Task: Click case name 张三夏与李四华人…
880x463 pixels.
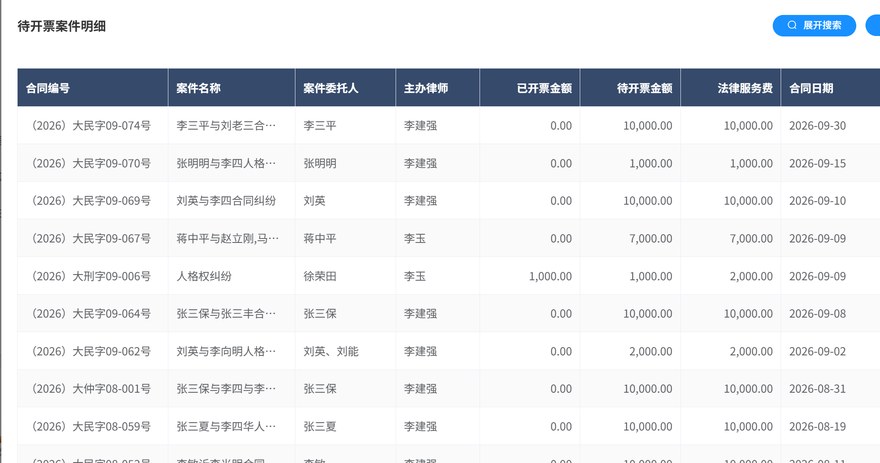Action: [226, 427]
